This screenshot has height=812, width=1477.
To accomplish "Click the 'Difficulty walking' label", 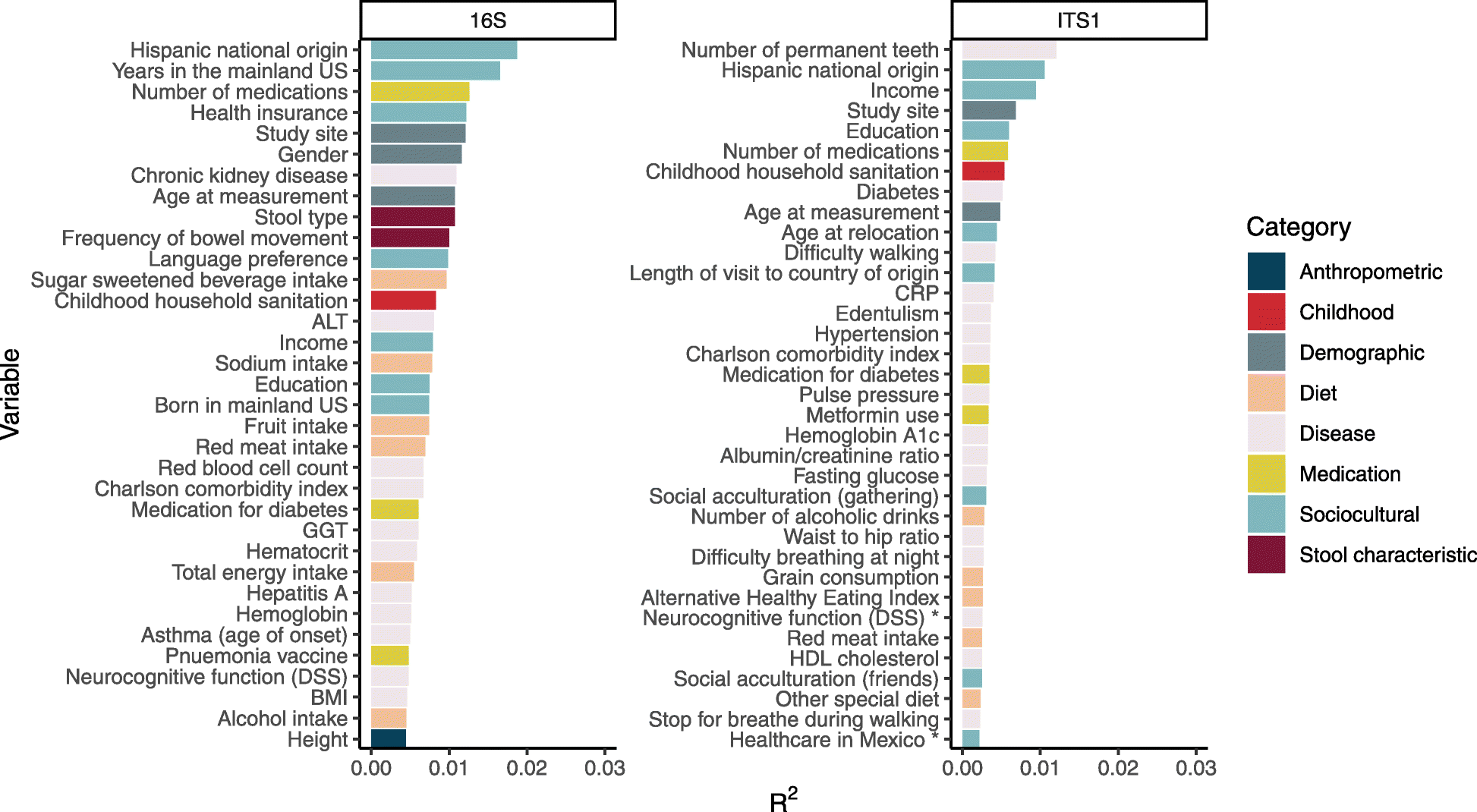I will coord(861,253).
